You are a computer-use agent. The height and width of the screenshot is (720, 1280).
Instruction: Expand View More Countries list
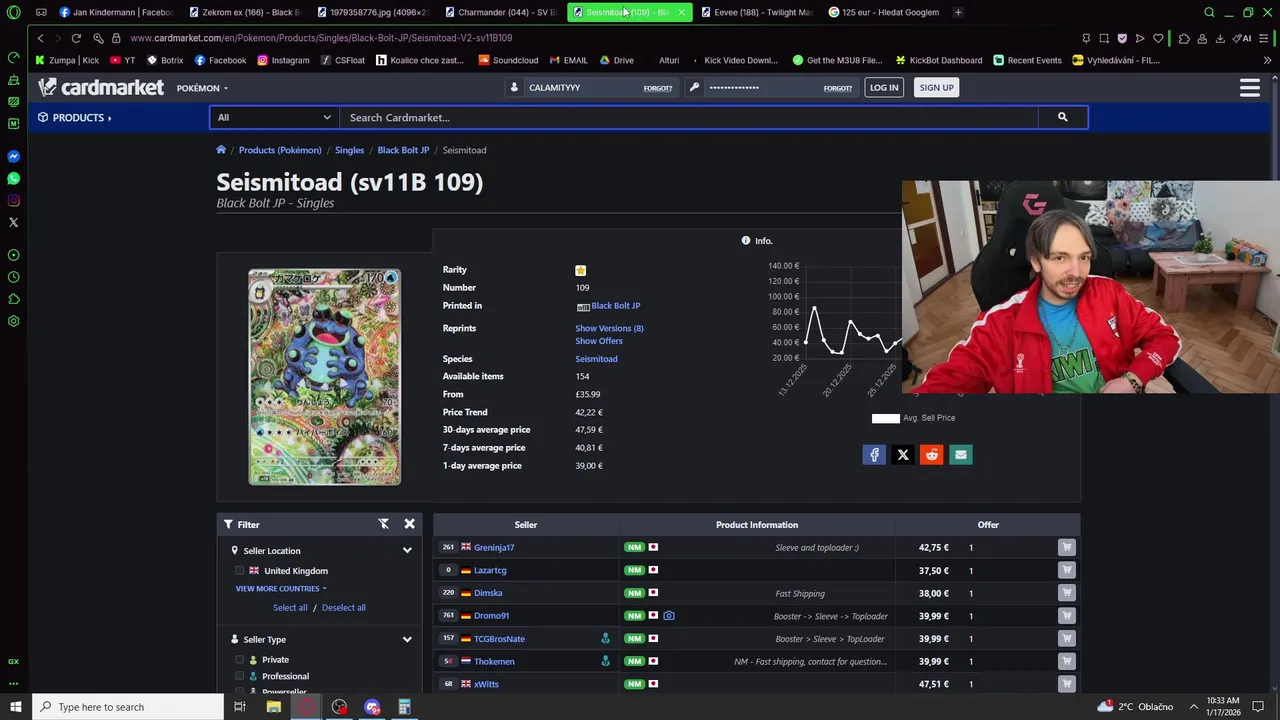pyautogui.click(x=281, y=589)
